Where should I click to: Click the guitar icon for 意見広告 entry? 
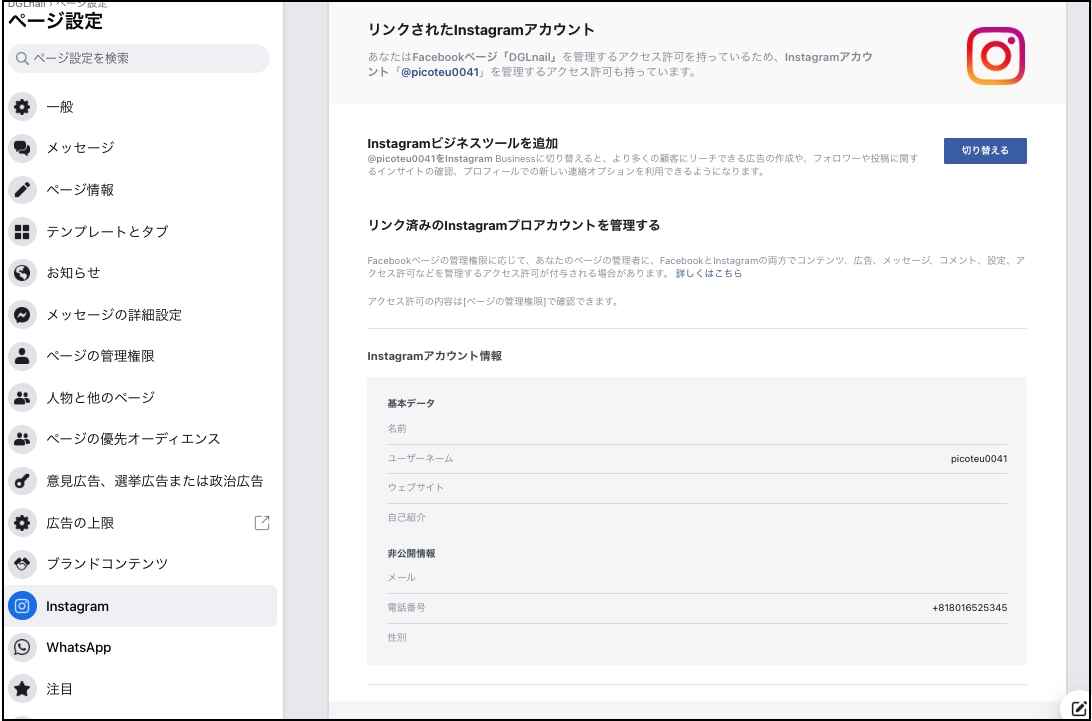(x=22, y=481)
